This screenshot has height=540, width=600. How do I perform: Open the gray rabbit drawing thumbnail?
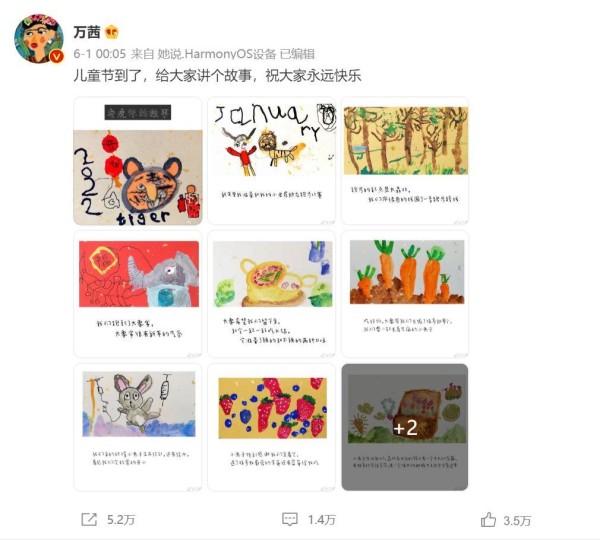coord(138,427)
